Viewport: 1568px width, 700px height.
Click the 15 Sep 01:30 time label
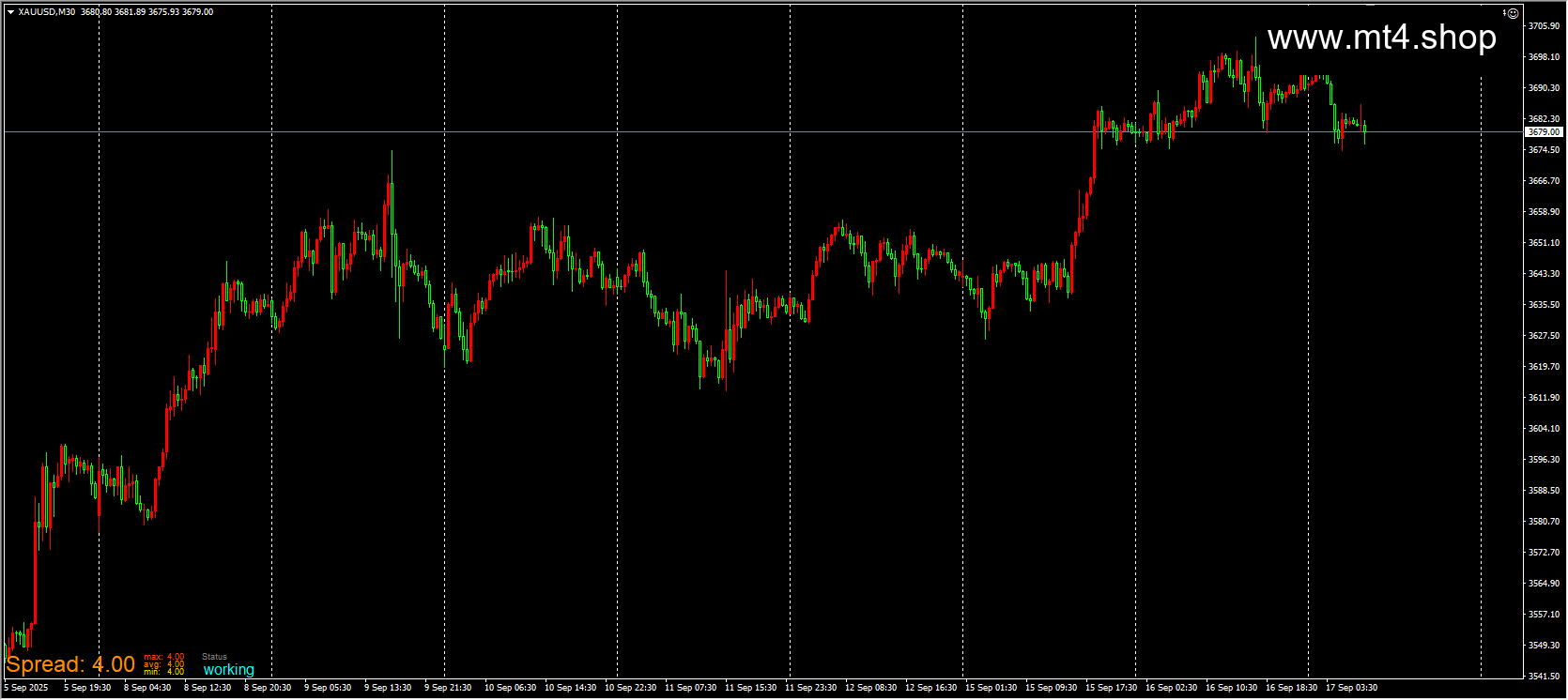991,688
